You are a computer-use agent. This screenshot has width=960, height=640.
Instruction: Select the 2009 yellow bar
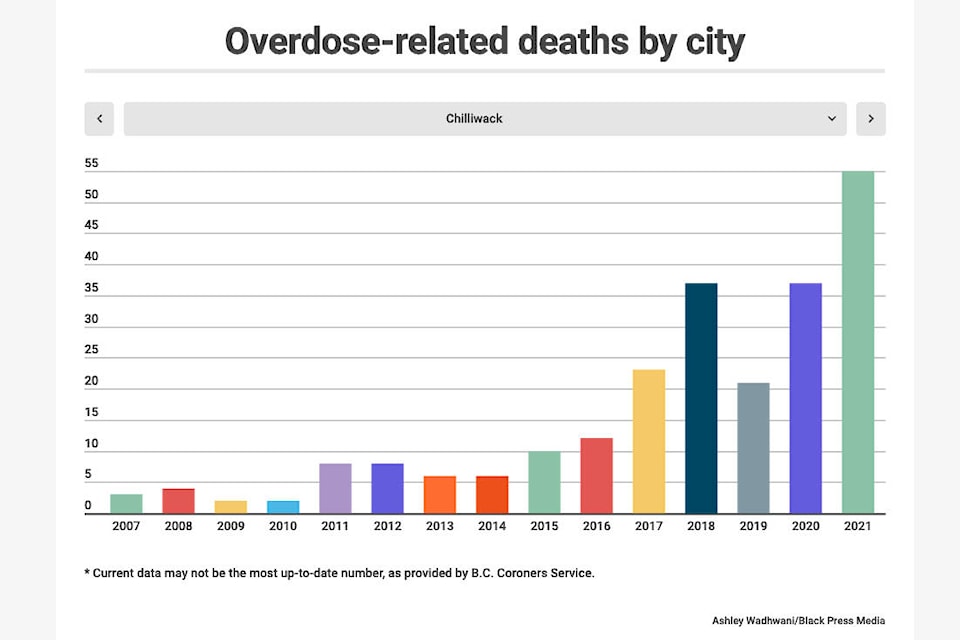pyautogui.click(x=231, y=507)
